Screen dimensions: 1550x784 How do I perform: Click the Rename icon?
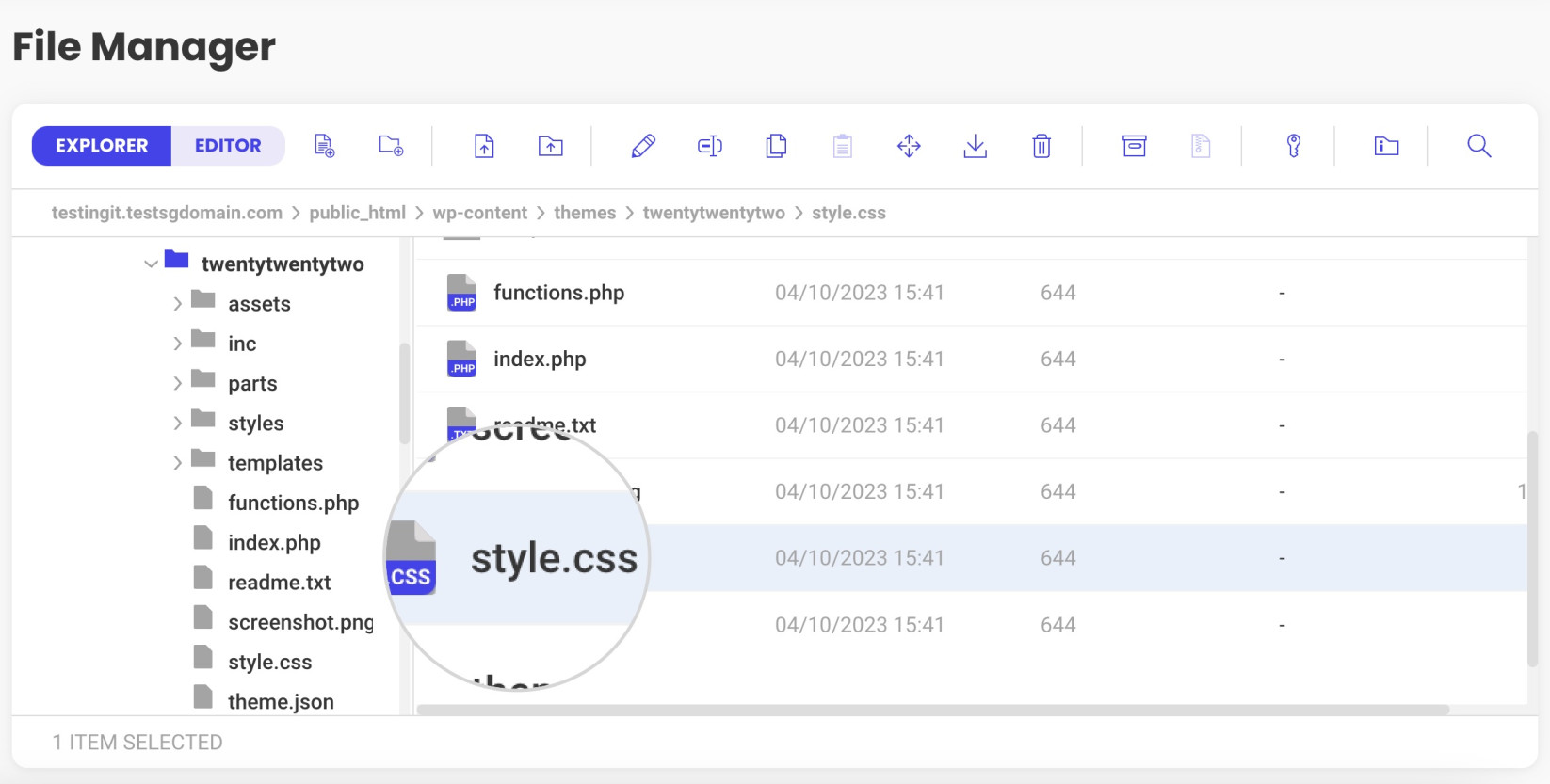(x=710, y=146)
